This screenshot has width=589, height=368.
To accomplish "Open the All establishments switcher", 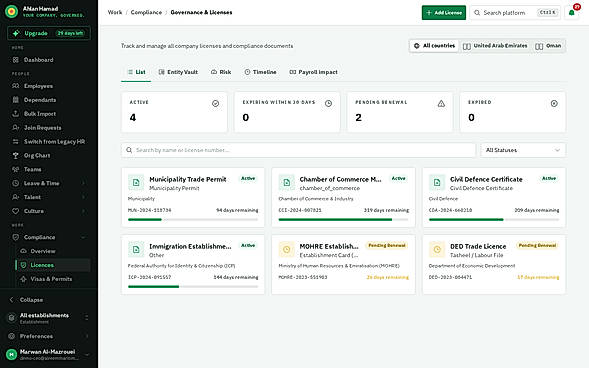I will click(49, 318).
